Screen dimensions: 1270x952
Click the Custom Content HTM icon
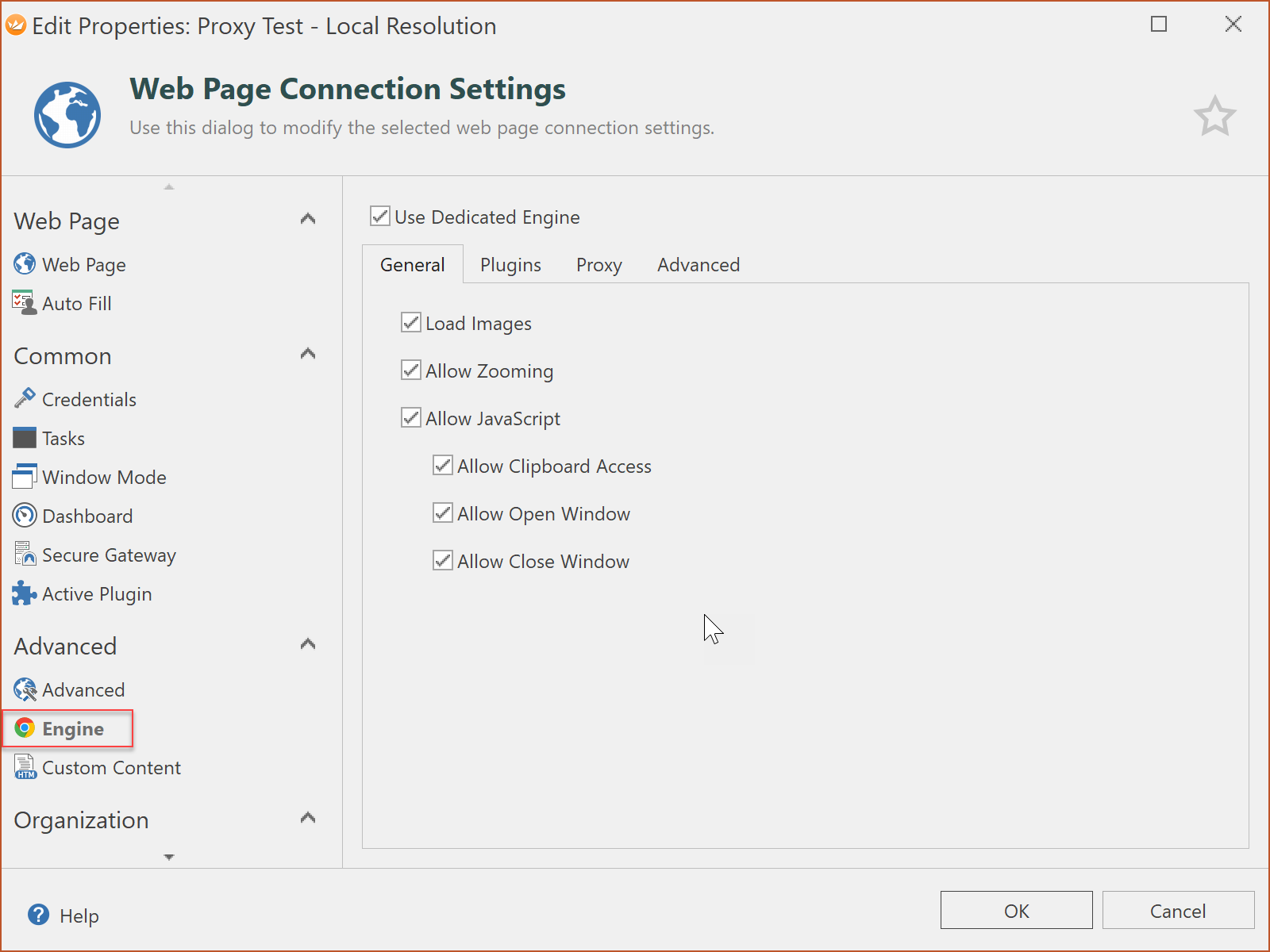[25, 767]
